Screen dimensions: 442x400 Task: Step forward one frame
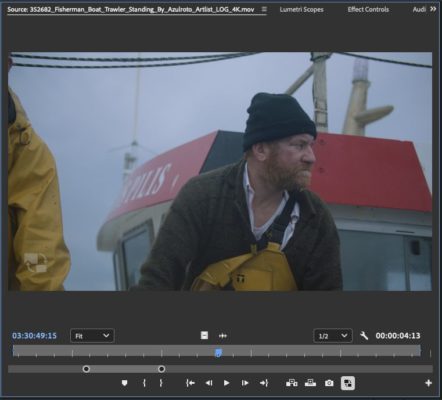pos(245,383)
